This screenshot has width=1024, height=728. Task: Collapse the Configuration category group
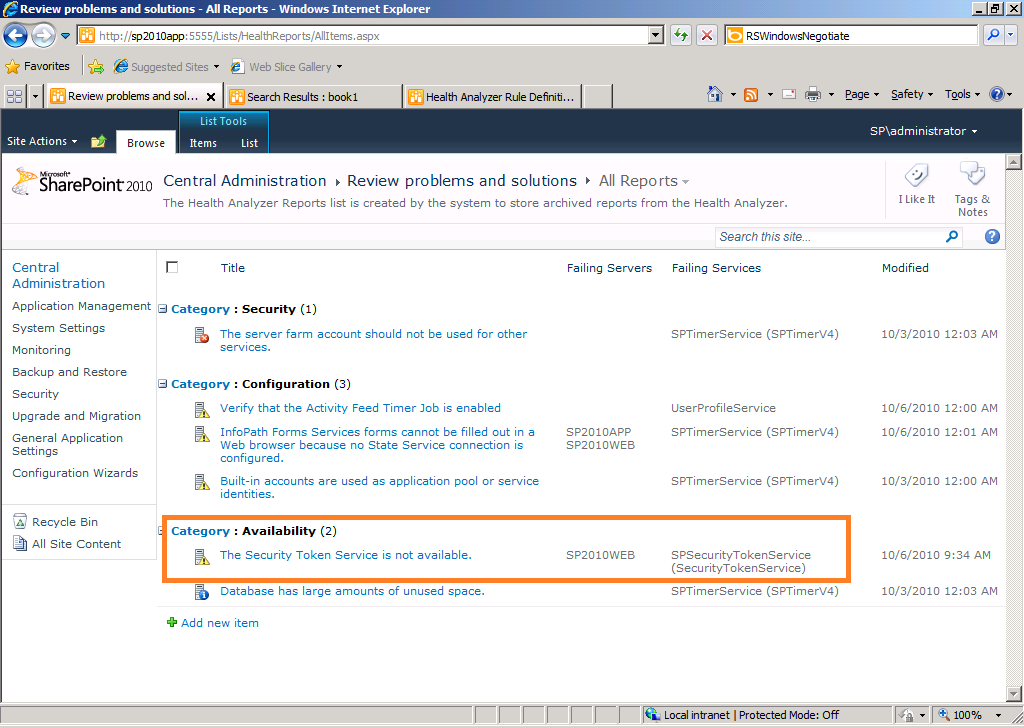[x=163, y=384]
